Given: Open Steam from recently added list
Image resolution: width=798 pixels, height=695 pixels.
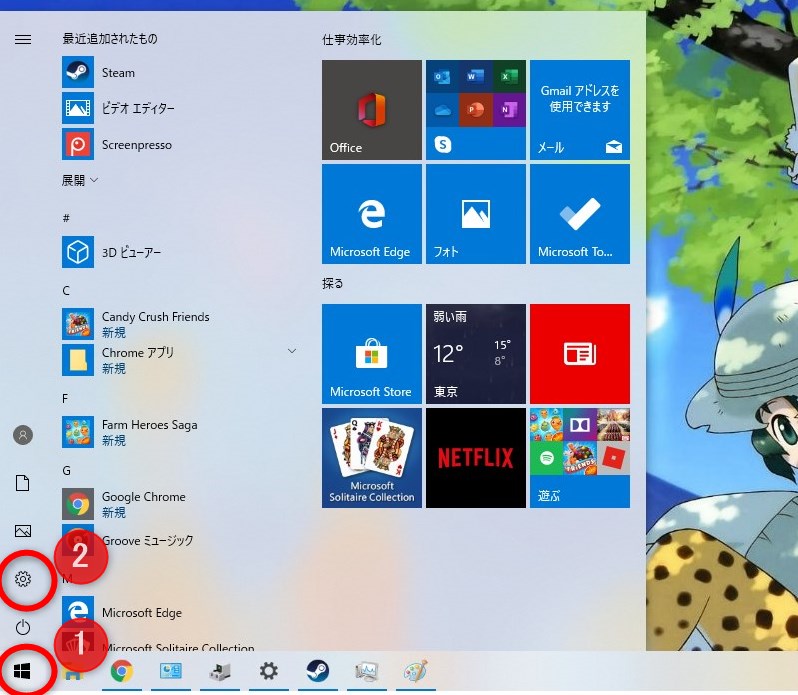Looking at the screenshot, I should pos(178,73).
